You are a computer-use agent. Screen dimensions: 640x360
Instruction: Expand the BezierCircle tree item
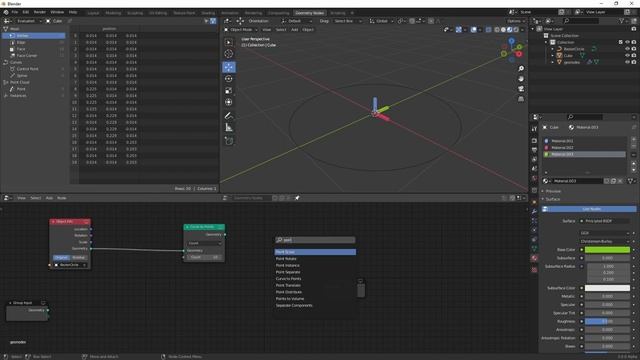coord(553,49)
